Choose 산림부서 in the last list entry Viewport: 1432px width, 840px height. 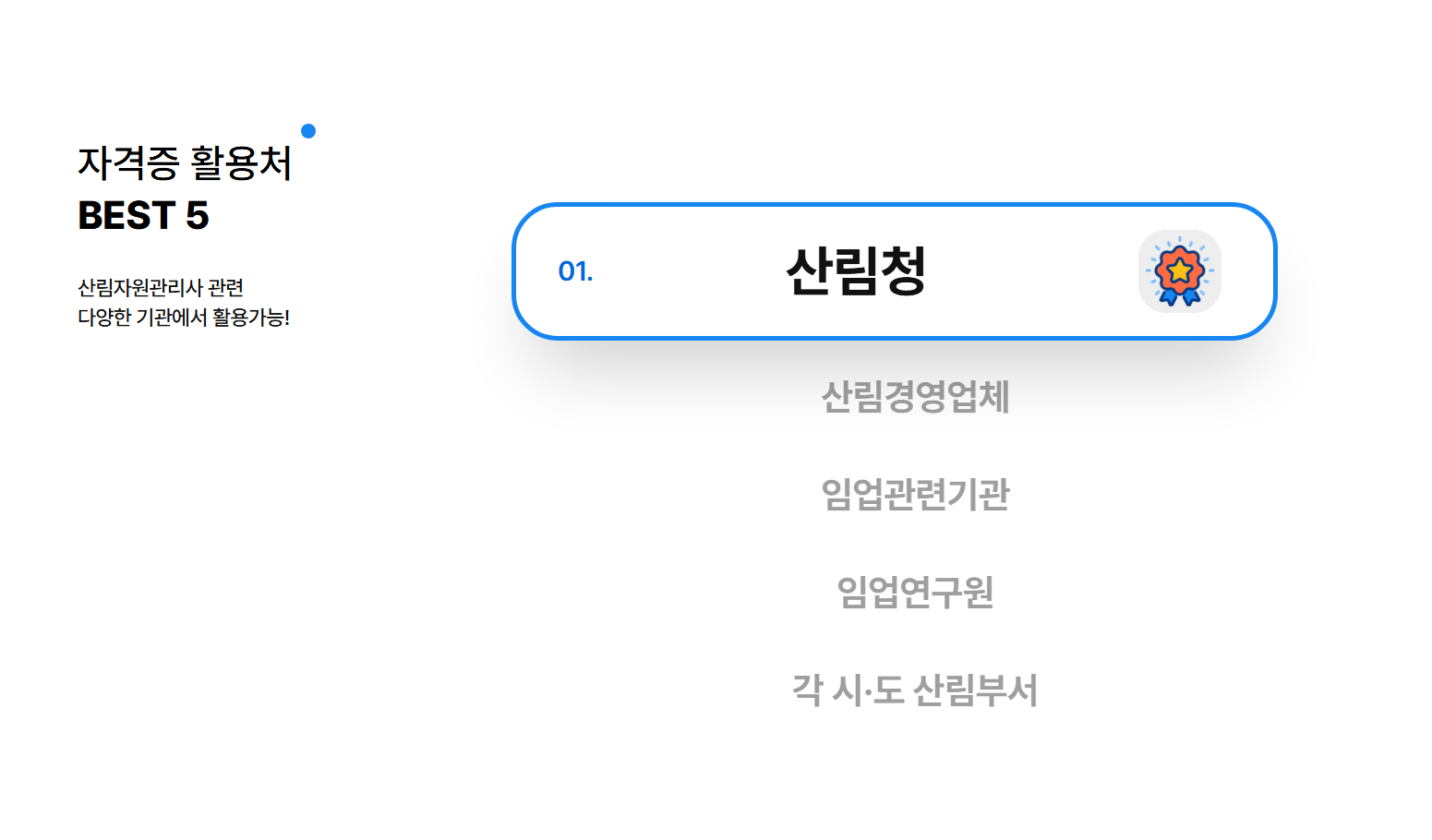tap(975, 690)
